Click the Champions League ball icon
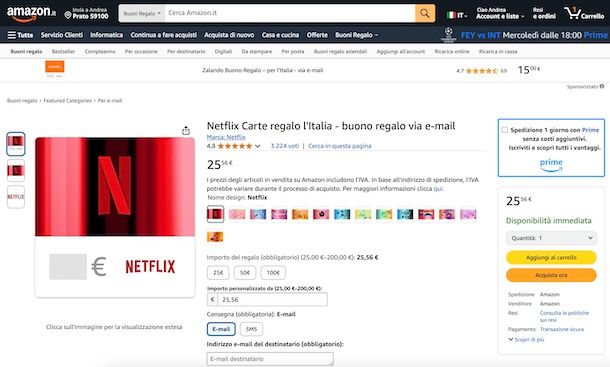 449,35
